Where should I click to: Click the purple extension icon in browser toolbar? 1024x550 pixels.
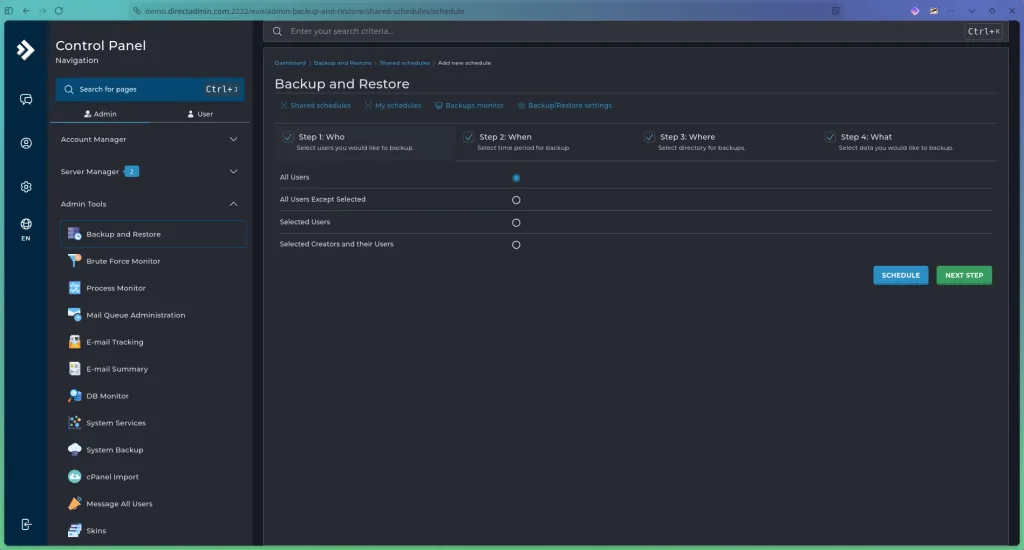point(915,10)
